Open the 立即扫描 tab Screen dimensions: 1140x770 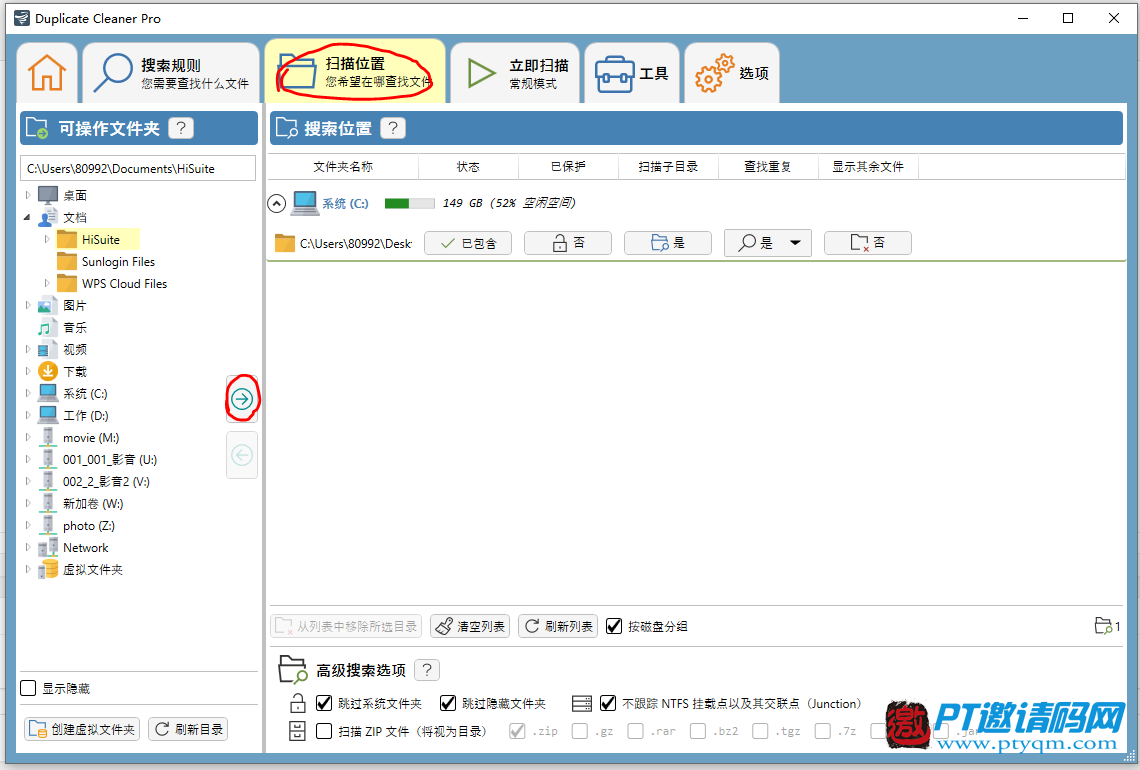click(514, 73)
